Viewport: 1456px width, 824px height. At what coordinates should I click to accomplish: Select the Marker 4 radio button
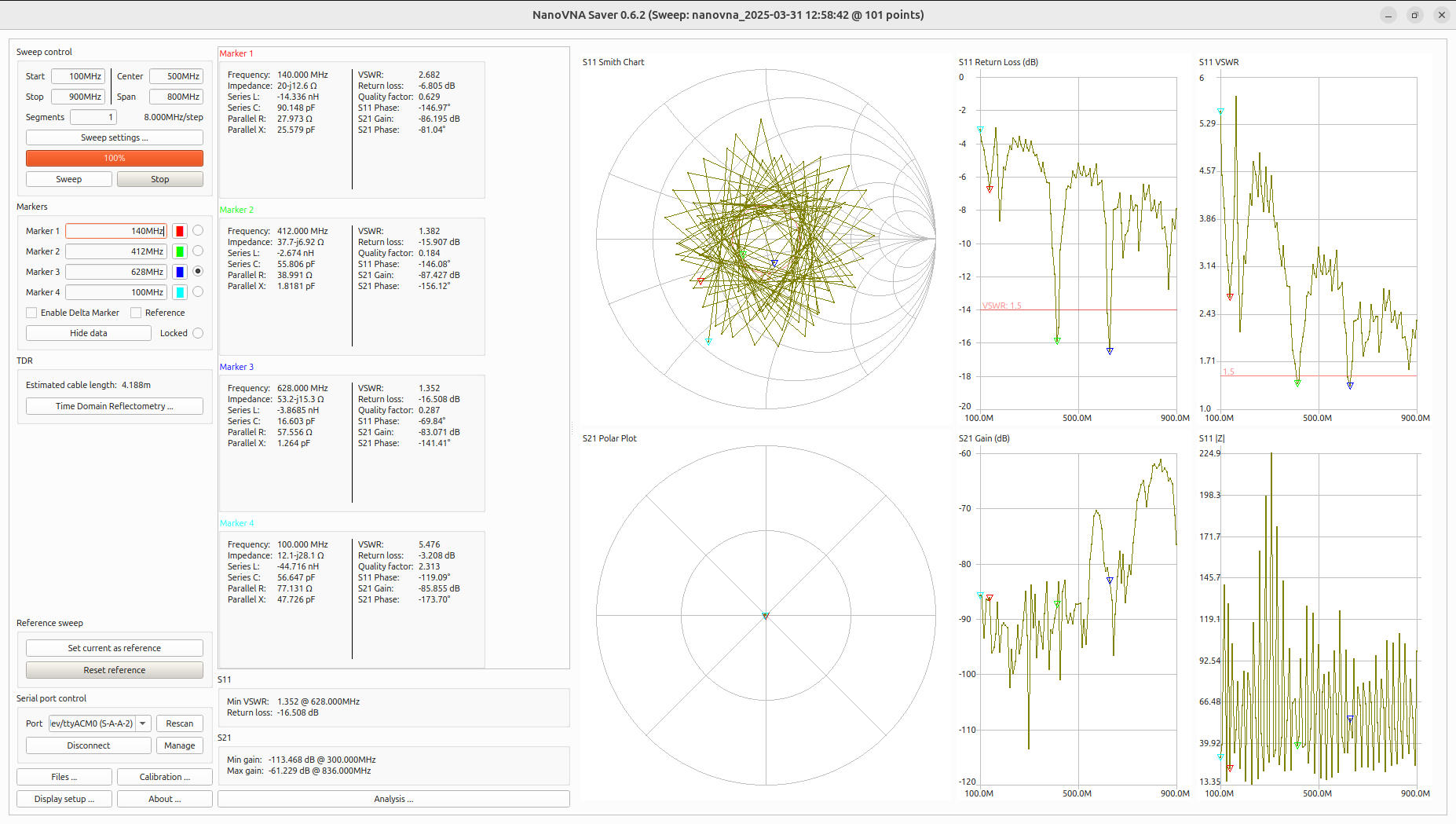(198, 291)
